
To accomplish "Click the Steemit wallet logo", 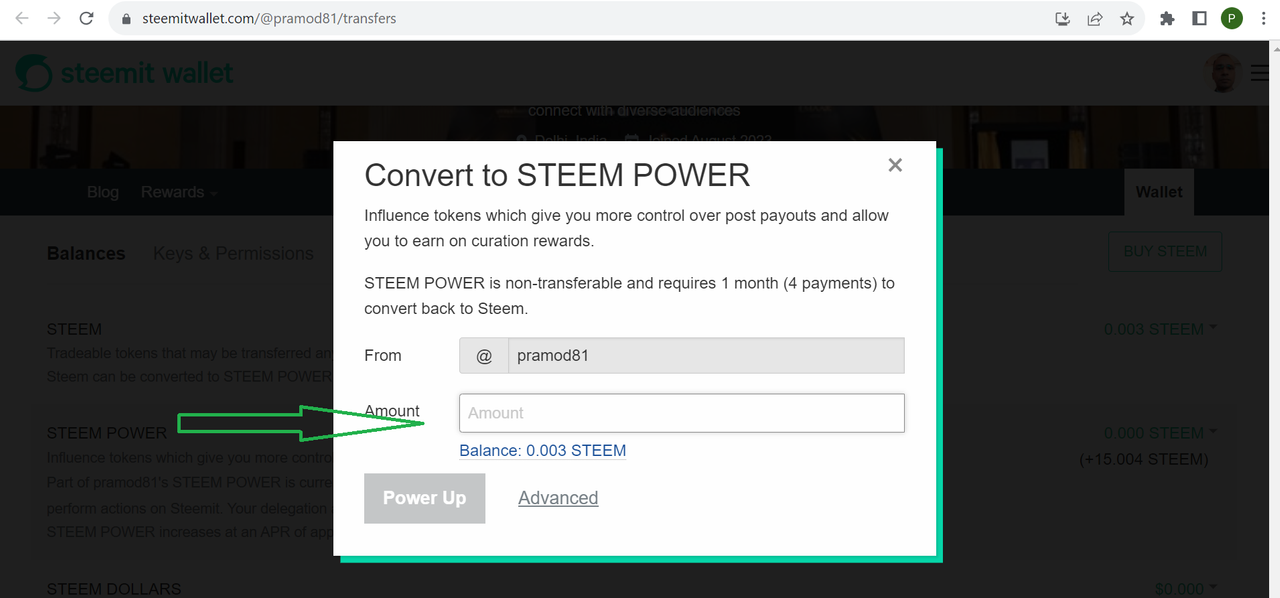I will tap(124, 73).
